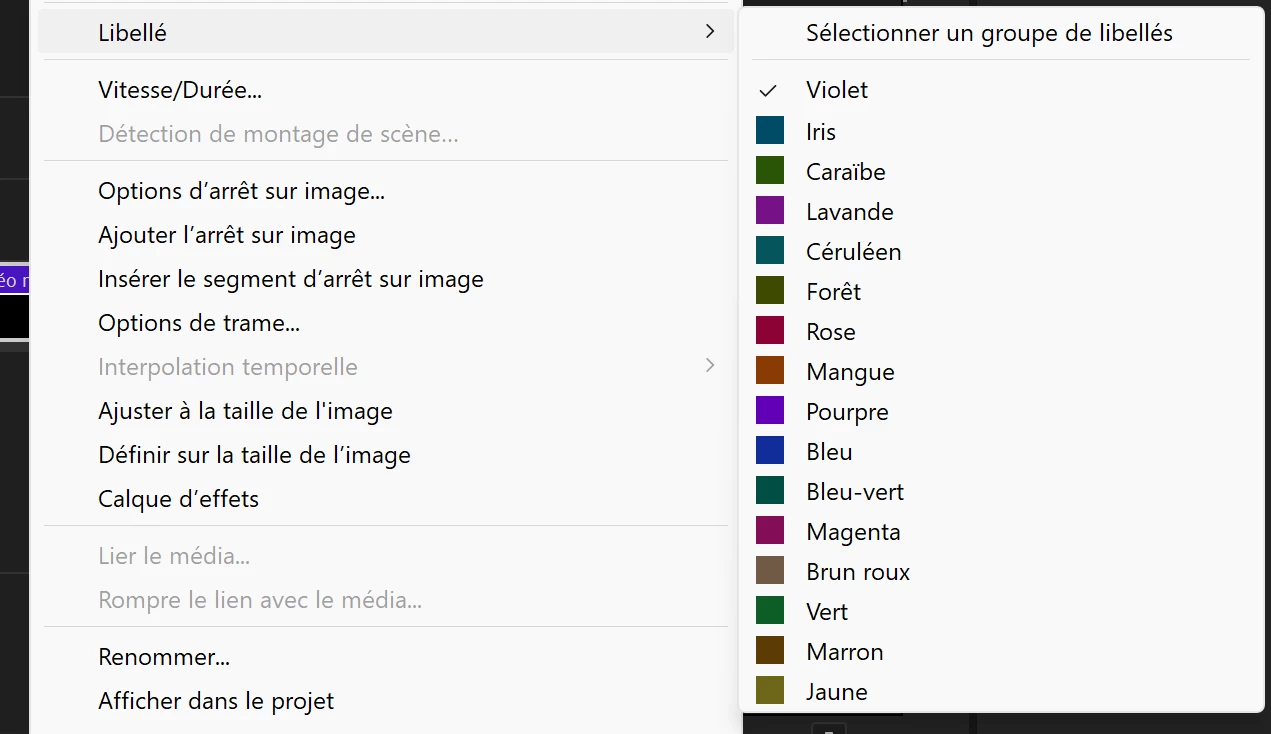
Task: Select the Jaune label text
Action: (x=837, y=691)
